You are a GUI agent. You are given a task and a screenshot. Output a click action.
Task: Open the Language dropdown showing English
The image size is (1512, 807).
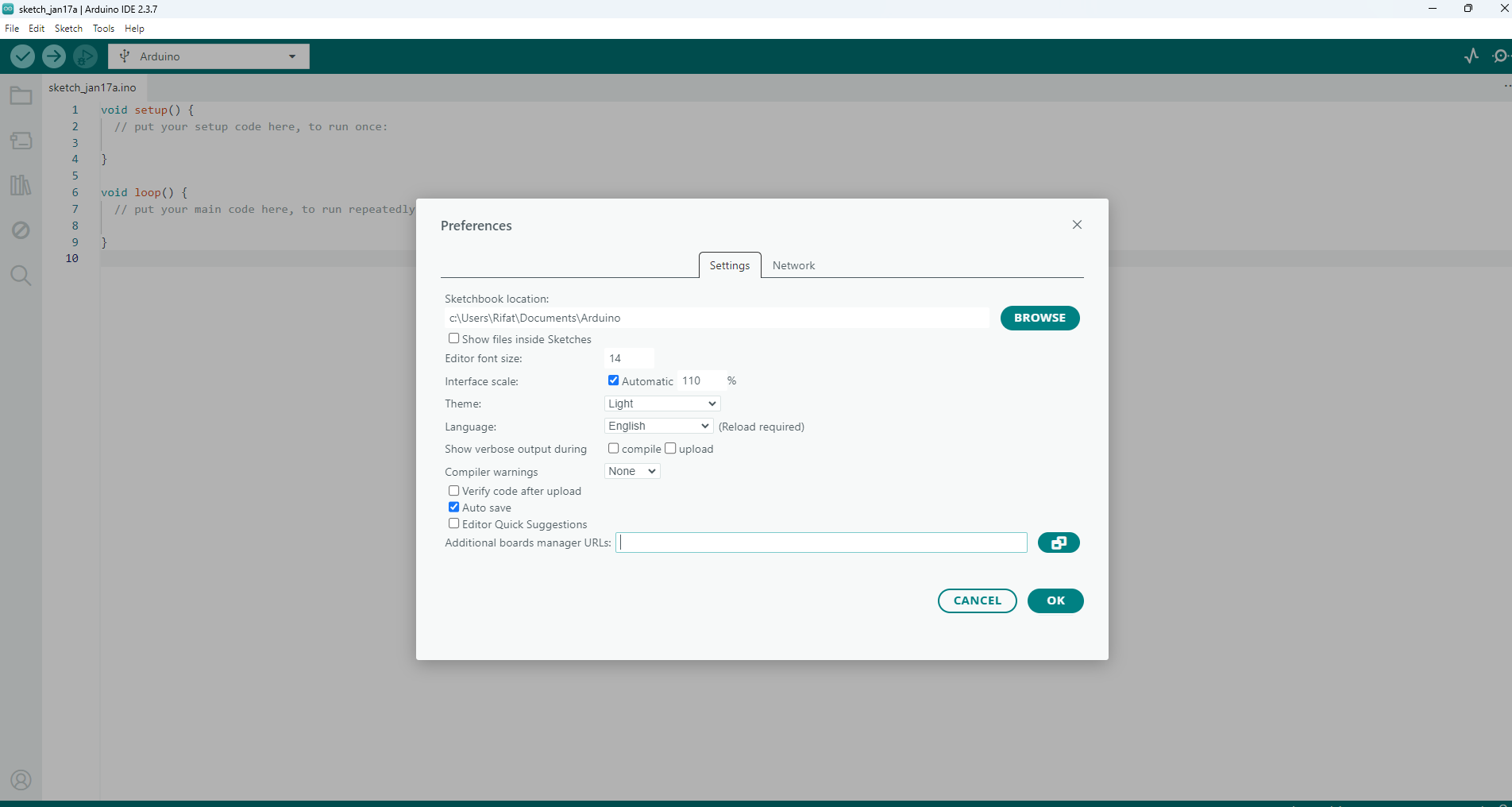pyautogui.click(x=658, y=427)
